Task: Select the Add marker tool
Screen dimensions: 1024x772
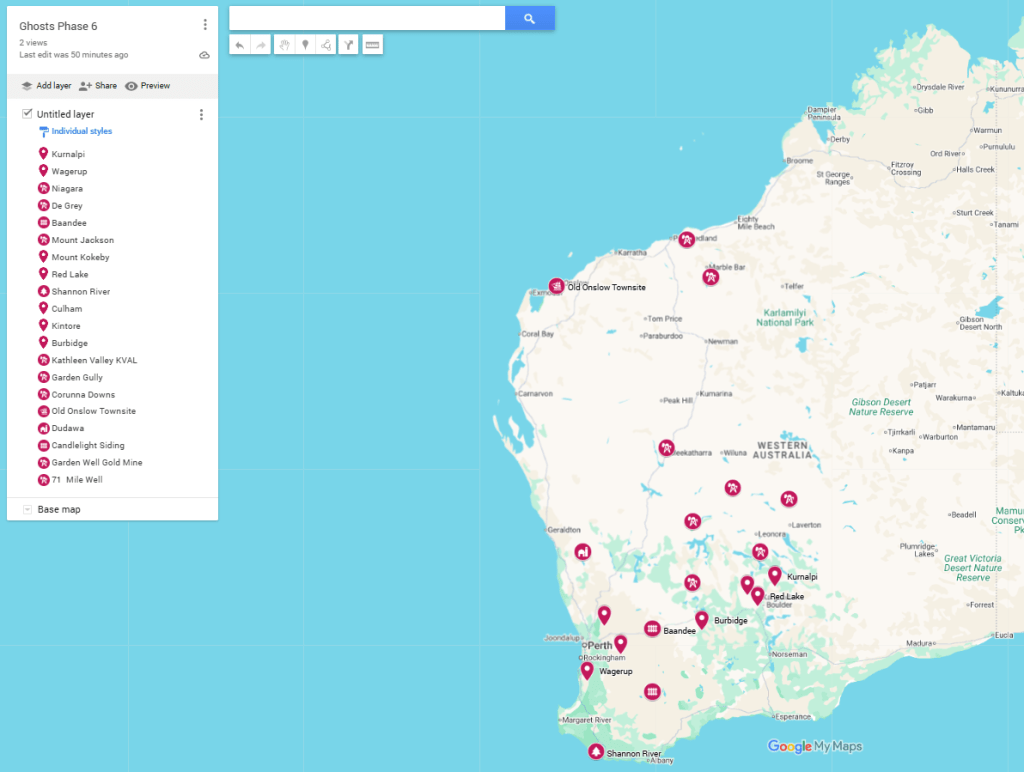Action: click(305, 45)
